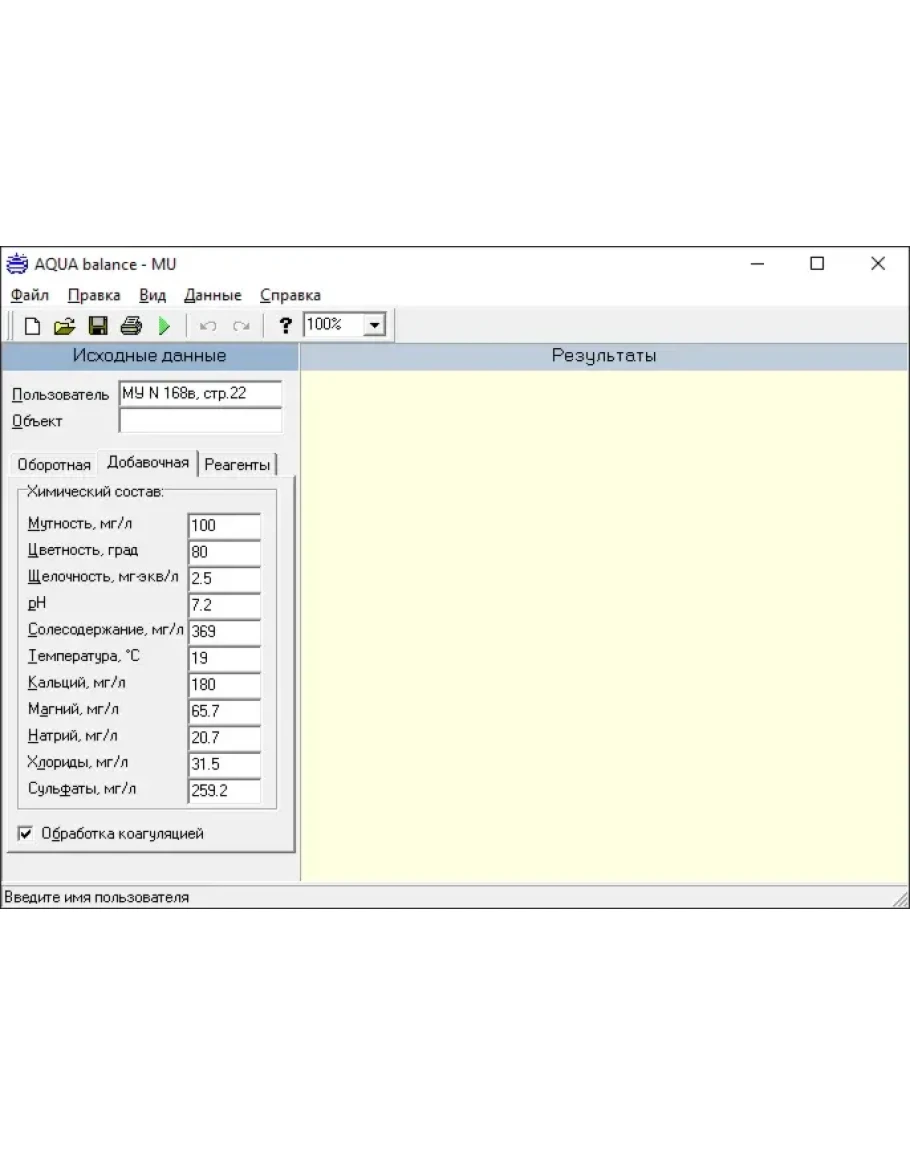Open the Справка menu
The height and width of the screenshot is (1155, 910).
[x=290, y=295]
